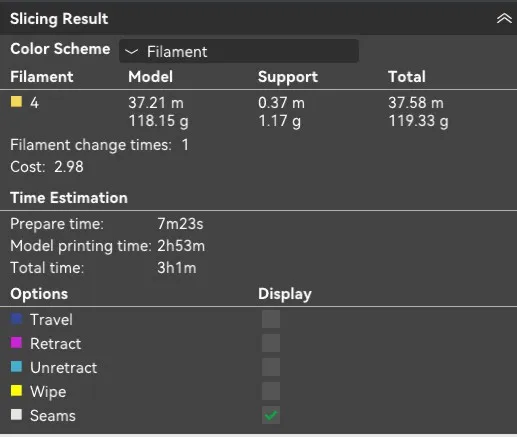Uncheck the Seams display checkbox
This screenshot has height=437, width=517.
[x=271, y=415]
